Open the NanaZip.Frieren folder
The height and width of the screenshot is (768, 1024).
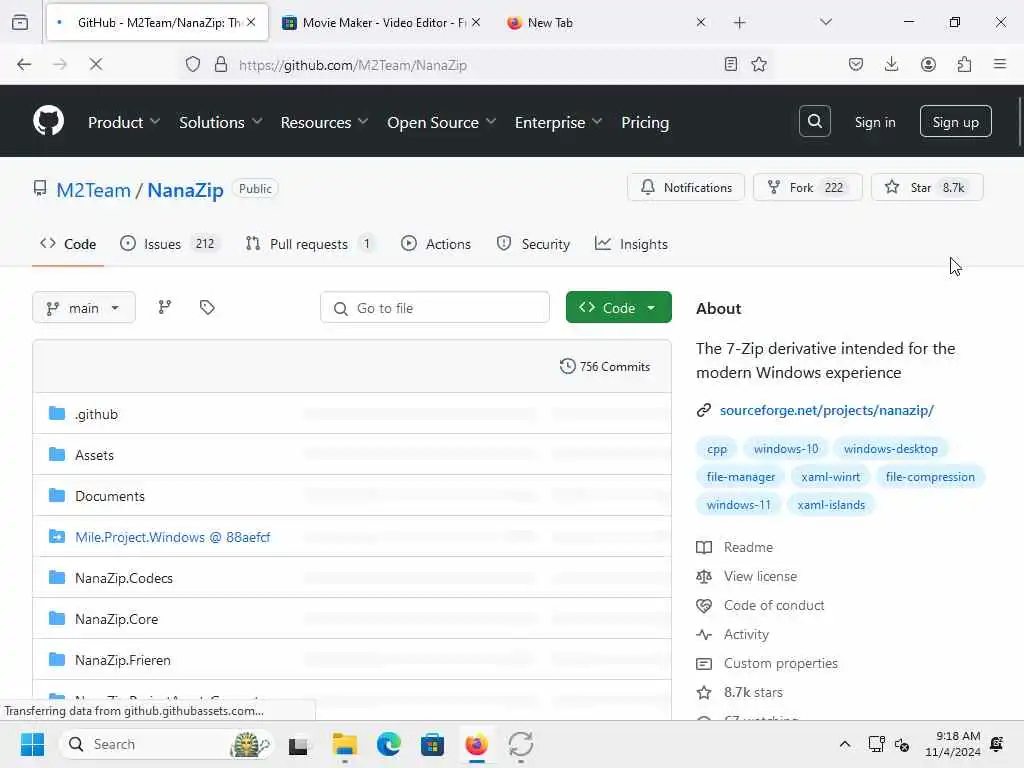coord(123,660)
